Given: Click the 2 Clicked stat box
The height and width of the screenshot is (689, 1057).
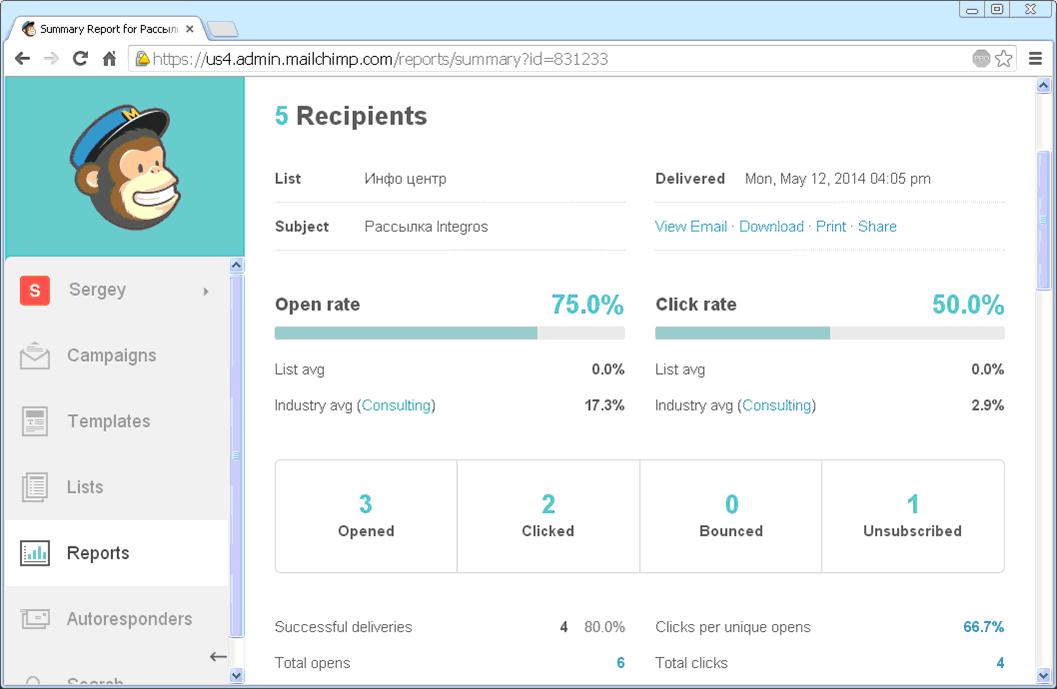Looking at the screenshot, I should [x=548, y=516].
